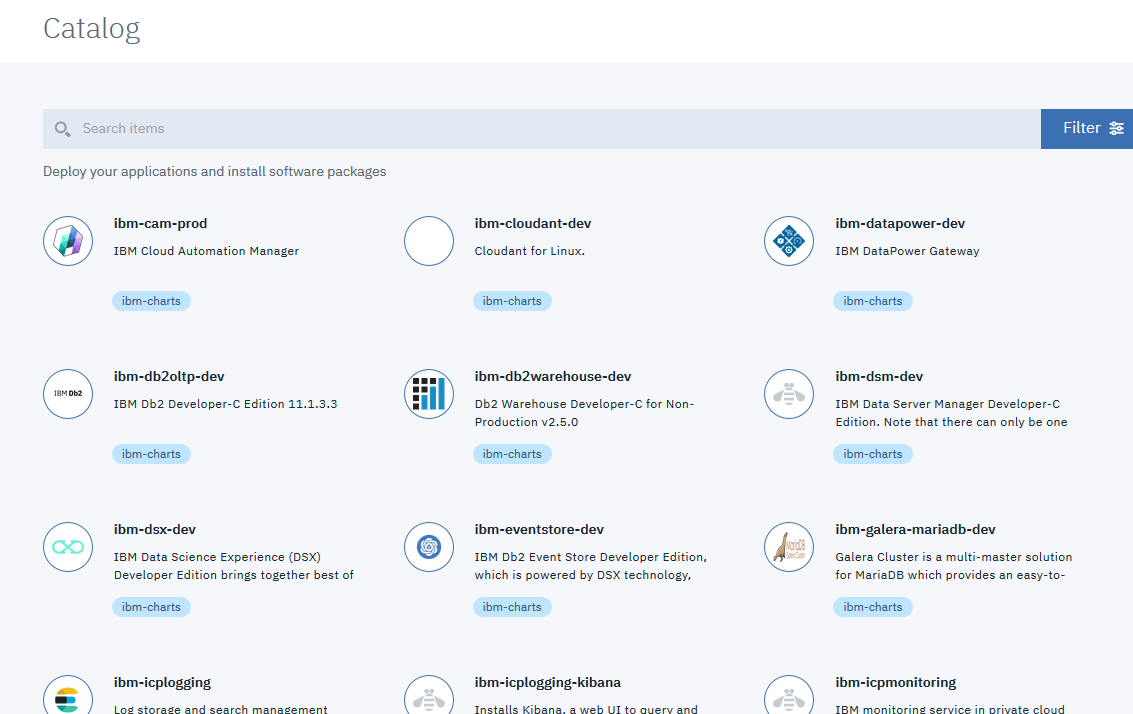Click the ibm-cam-prod chart icon

[68, 241]
